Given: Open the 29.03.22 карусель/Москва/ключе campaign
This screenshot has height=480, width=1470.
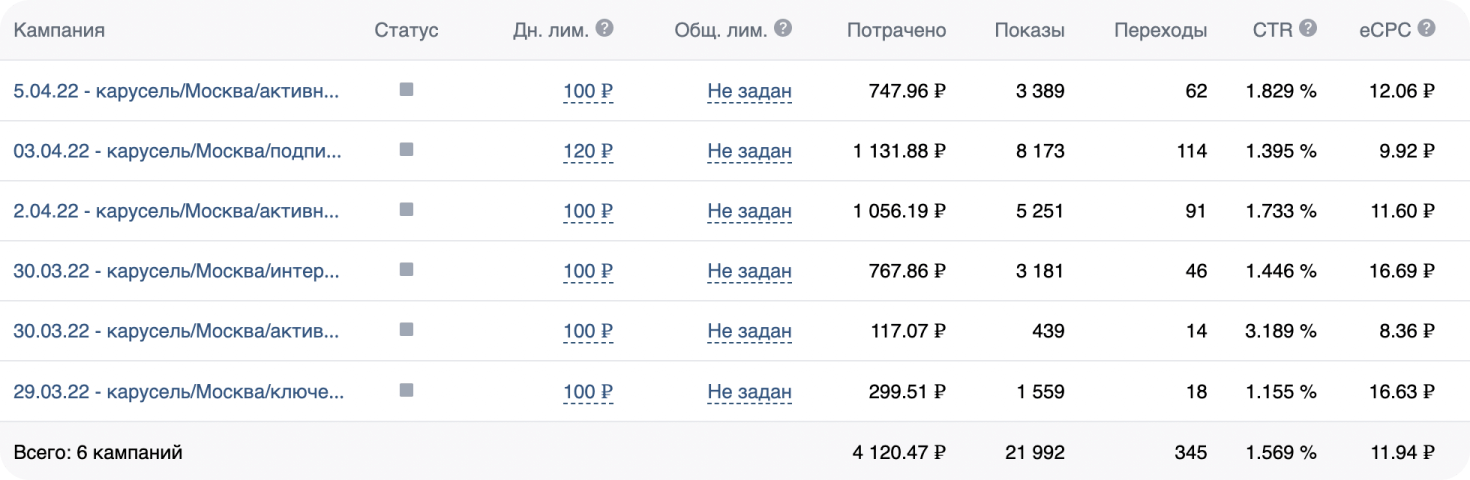Looking at the screenshot, I should [x=178, y=391].
